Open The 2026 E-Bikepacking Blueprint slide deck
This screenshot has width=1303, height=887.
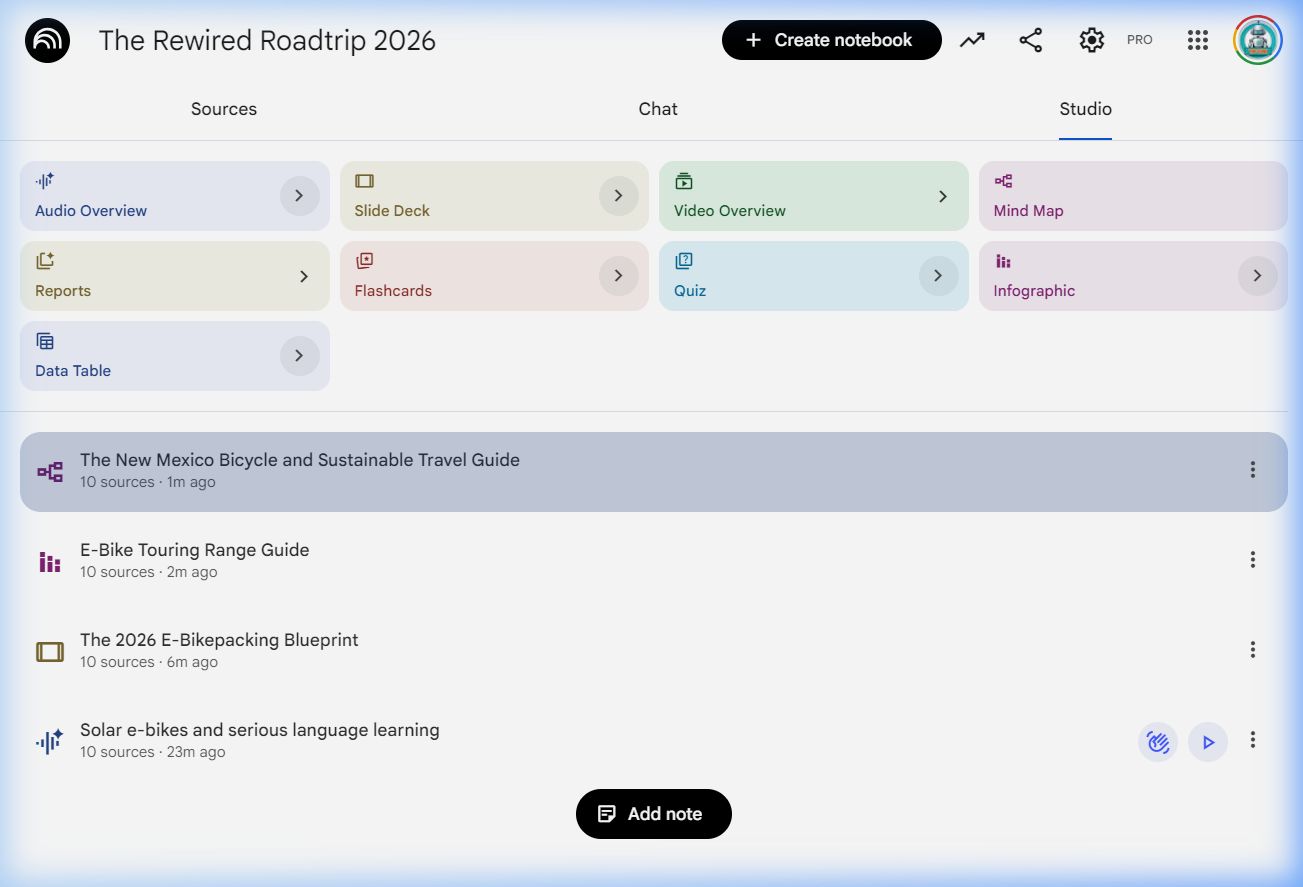coord(219,640)
